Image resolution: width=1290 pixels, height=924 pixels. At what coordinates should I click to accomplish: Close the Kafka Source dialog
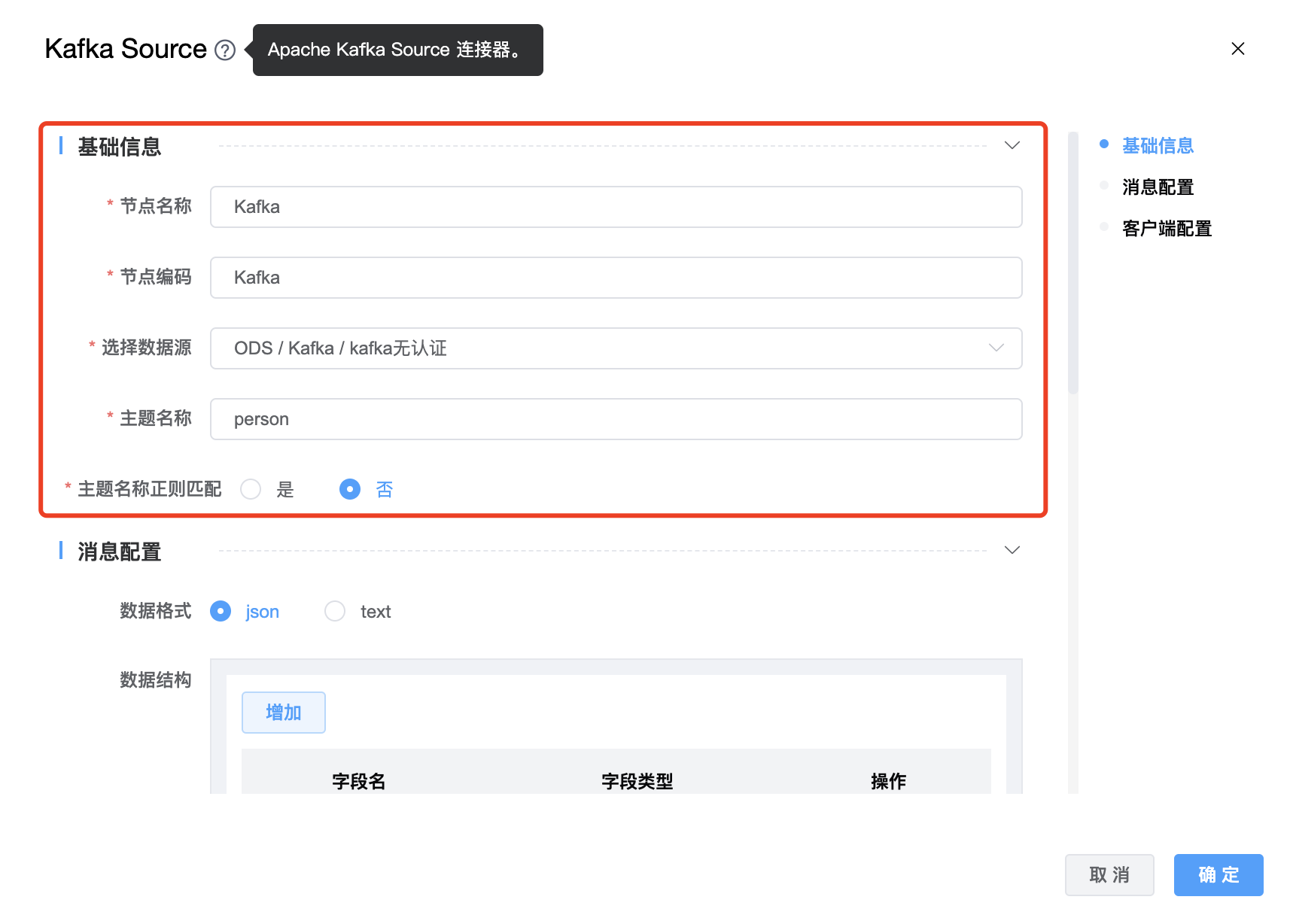(1237, 49)
